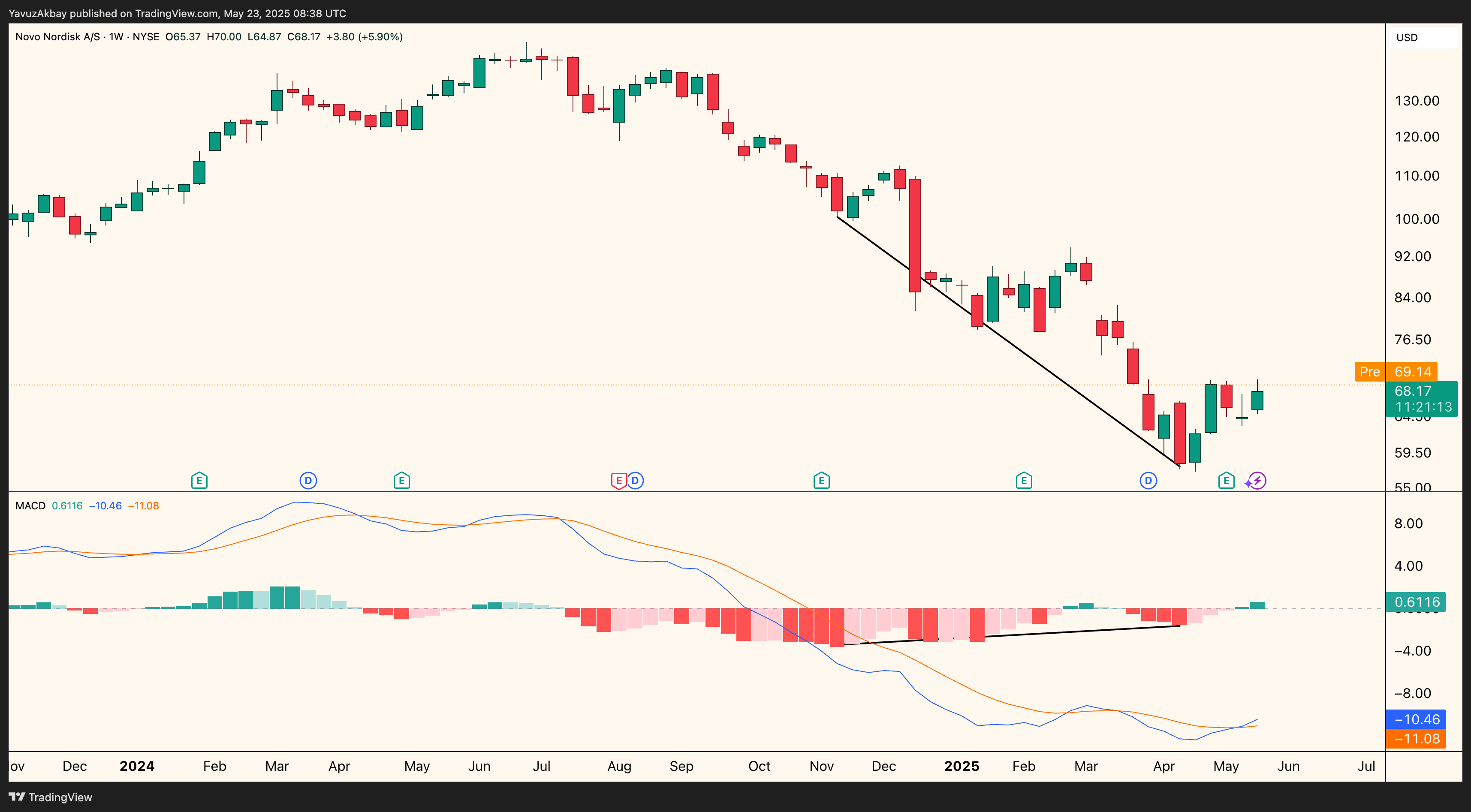
Task: Click the orange 'Pre 69.14' pre-market price label
Action: point(1396,372)
